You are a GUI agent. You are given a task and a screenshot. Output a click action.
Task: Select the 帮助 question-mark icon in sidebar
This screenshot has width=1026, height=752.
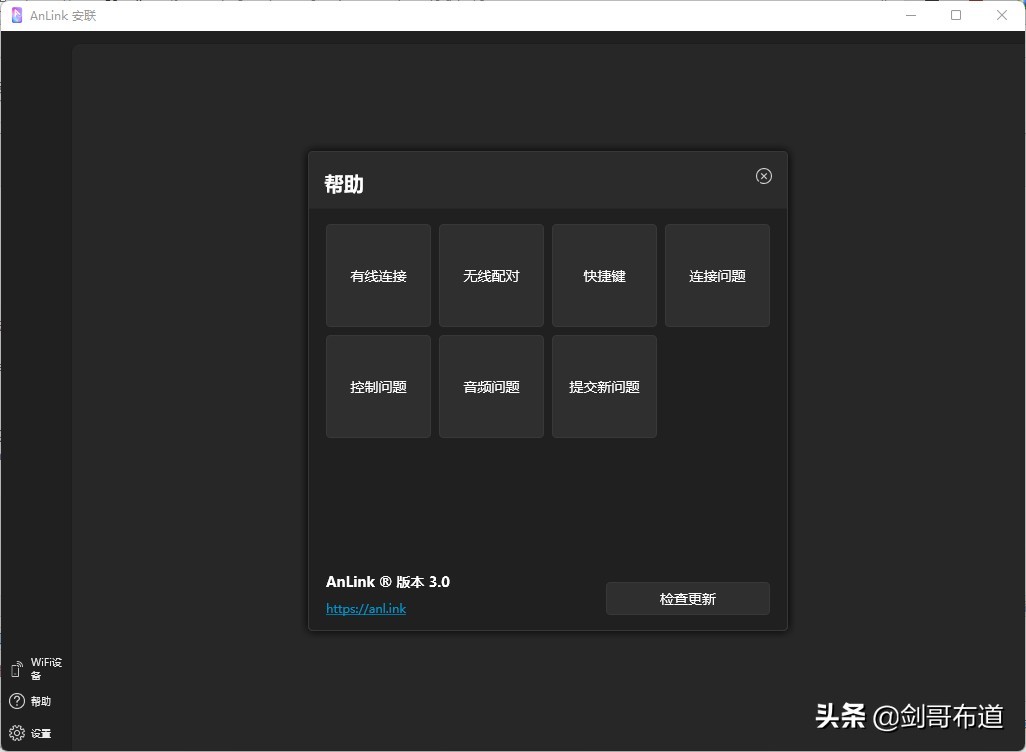[17, 700]
